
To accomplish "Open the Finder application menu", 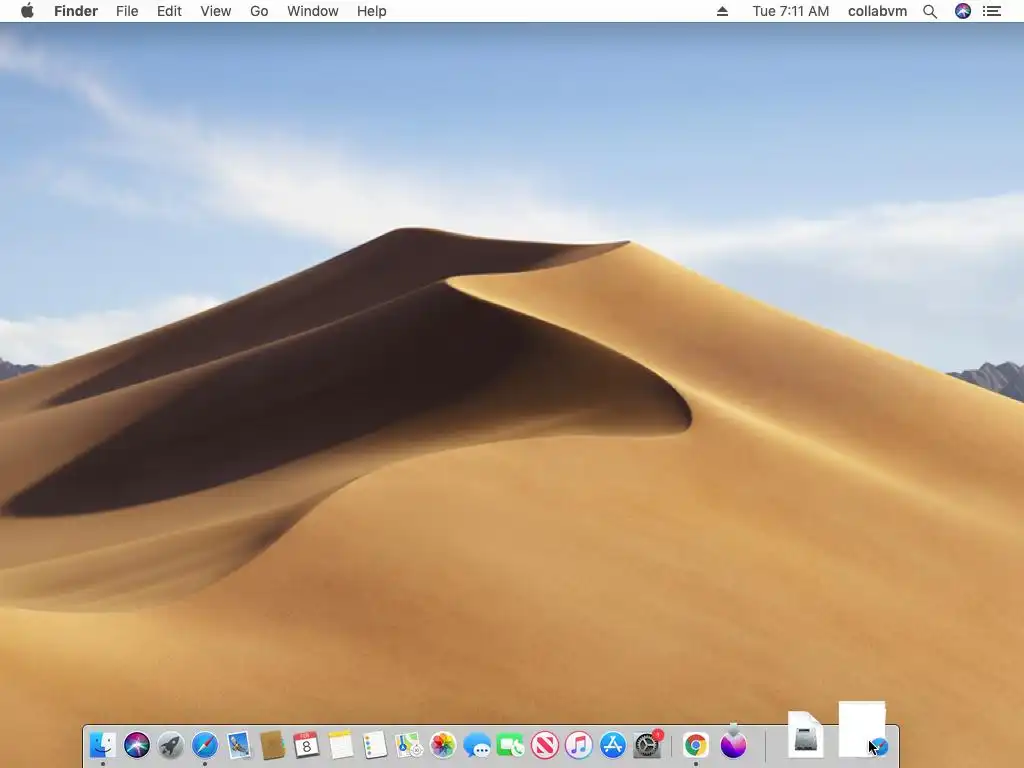I will point(76,11).
